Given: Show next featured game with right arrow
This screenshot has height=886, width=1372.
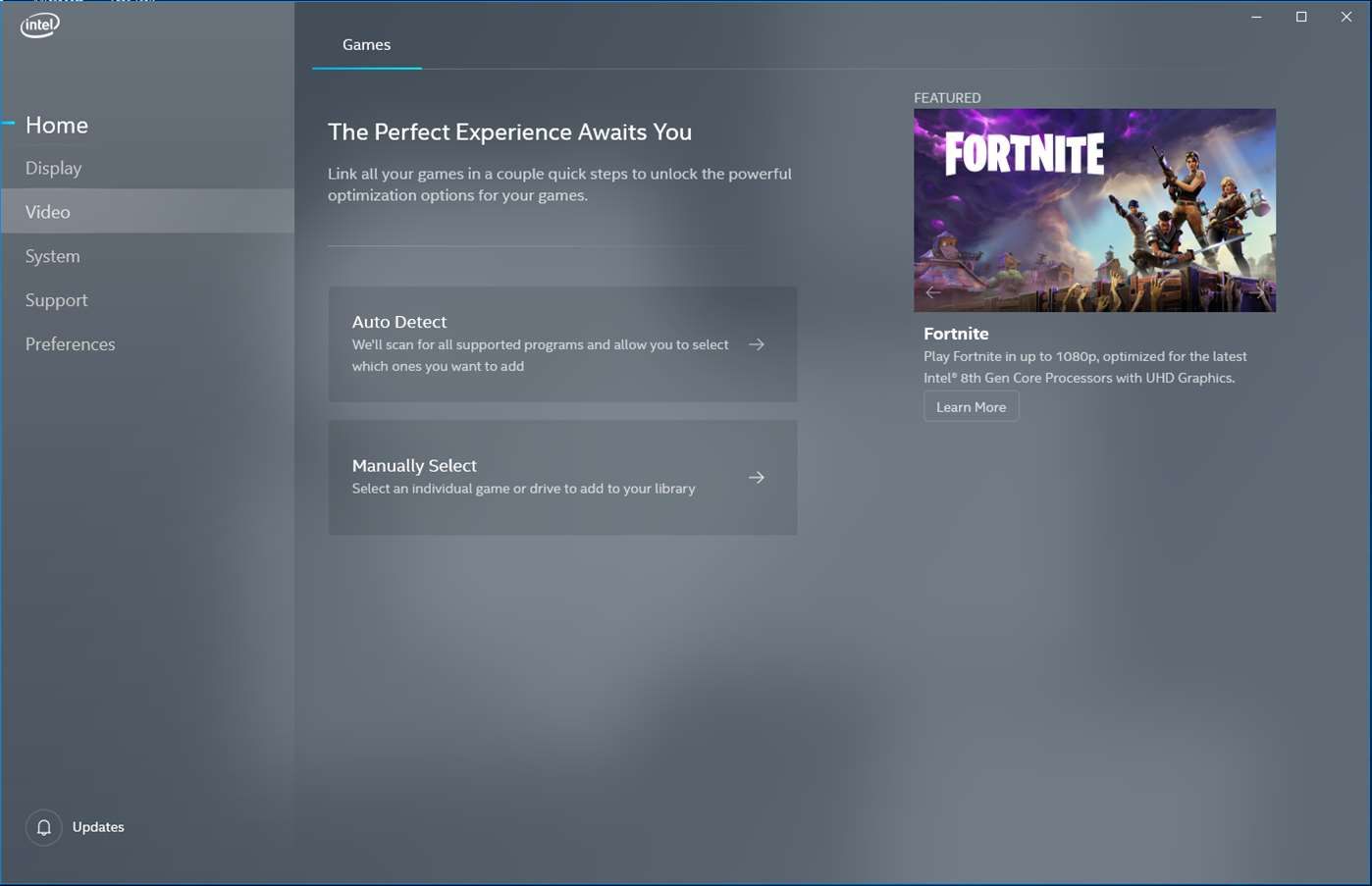Looking at the screenshot, I should (x=1259, y=291).
